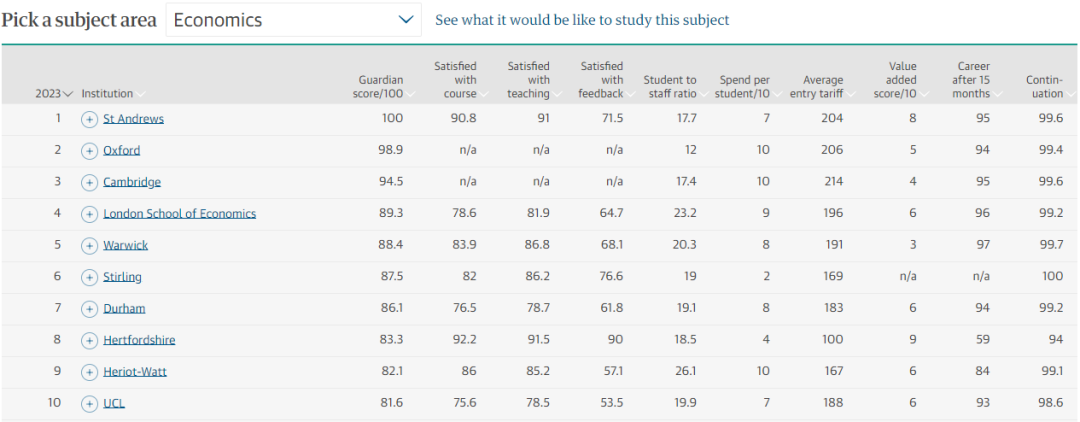Sort by Student to staff ratio column
Viewport: 1080px width, 422px height.
[x=670, y=87]
